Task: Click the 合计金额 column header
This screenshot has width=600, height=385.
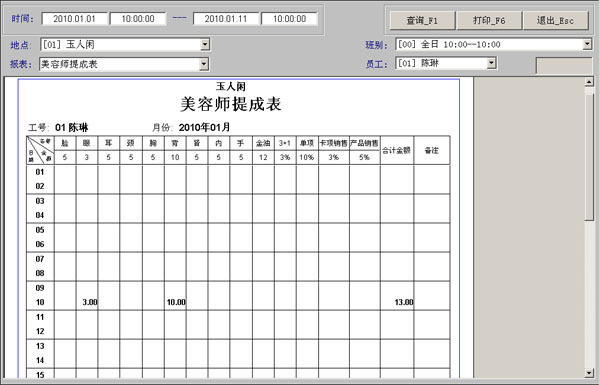Action: 396,150
